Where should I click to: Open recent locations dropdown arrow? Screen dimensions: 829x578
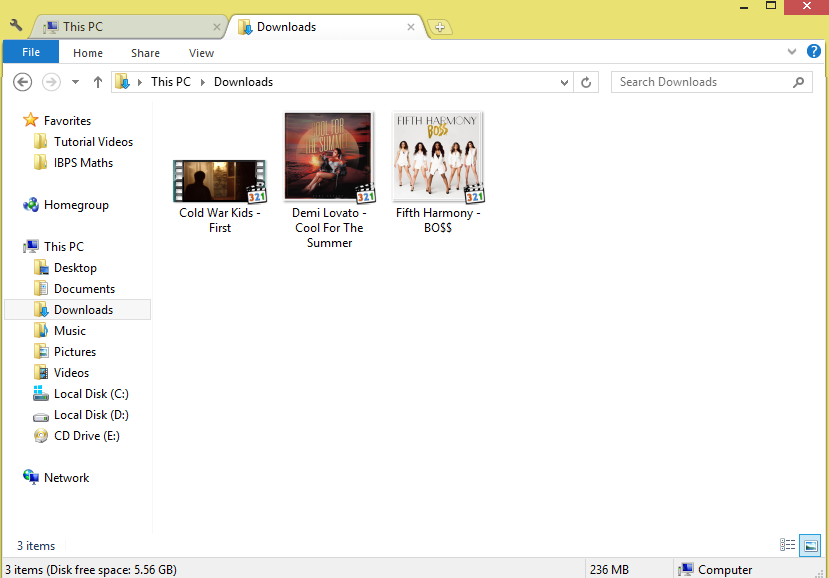tap(76, 82)
